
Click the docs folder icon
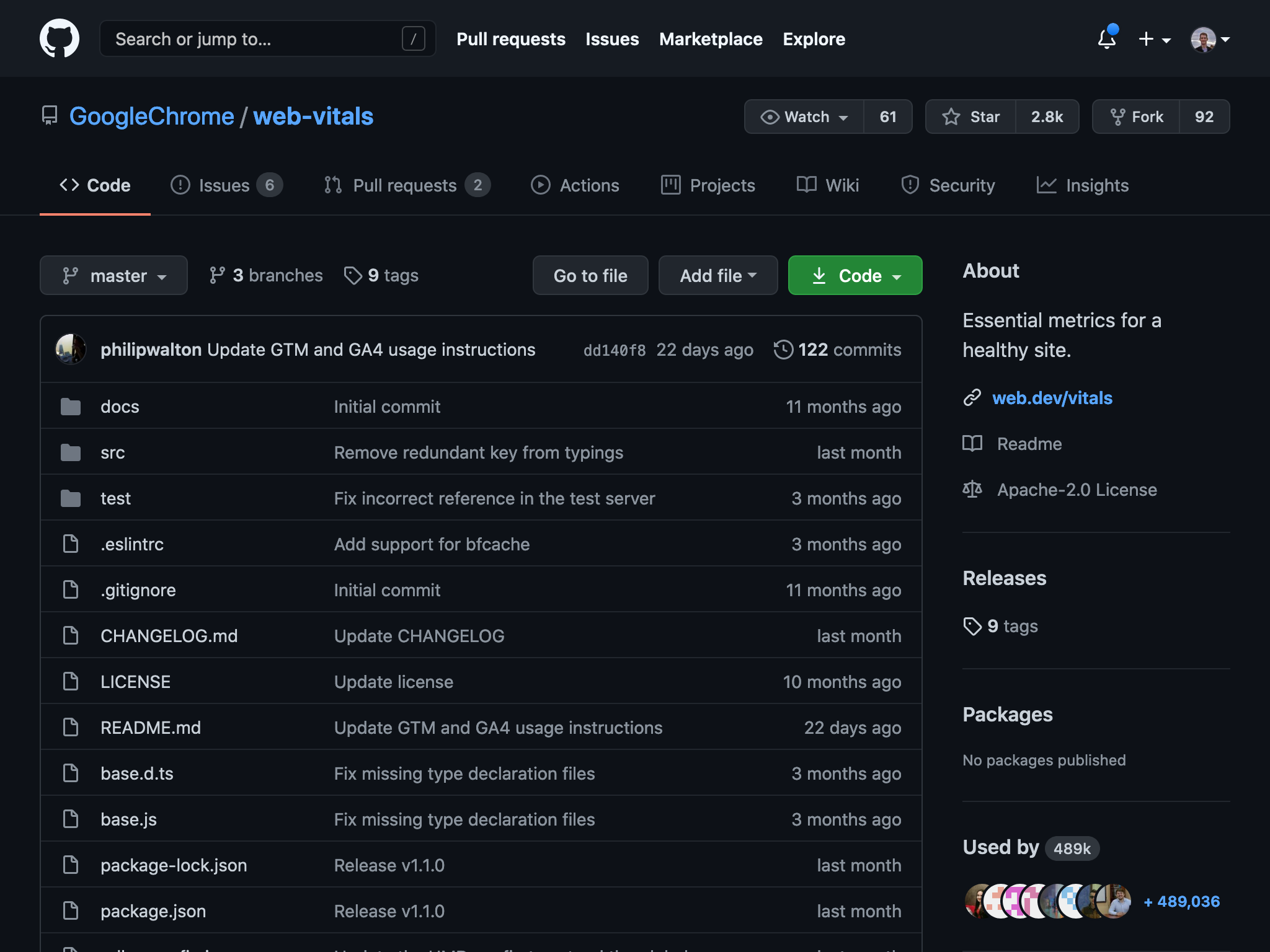click(x=71, y=407)
